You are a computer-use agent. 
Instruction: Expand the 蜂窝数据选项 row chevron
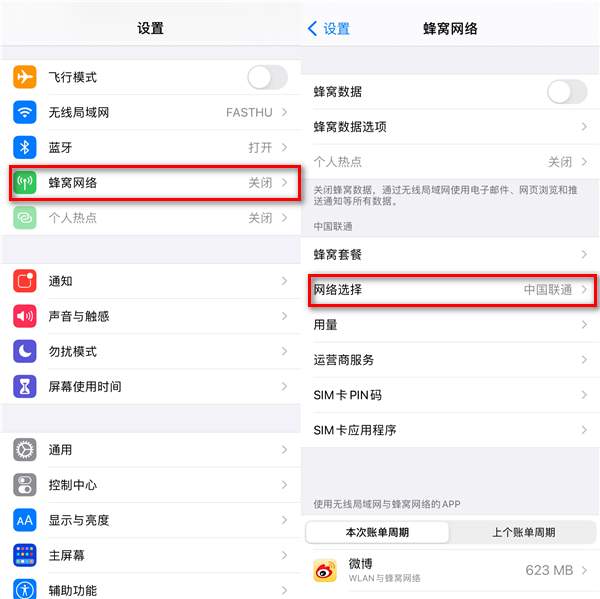tap(584, 127)
